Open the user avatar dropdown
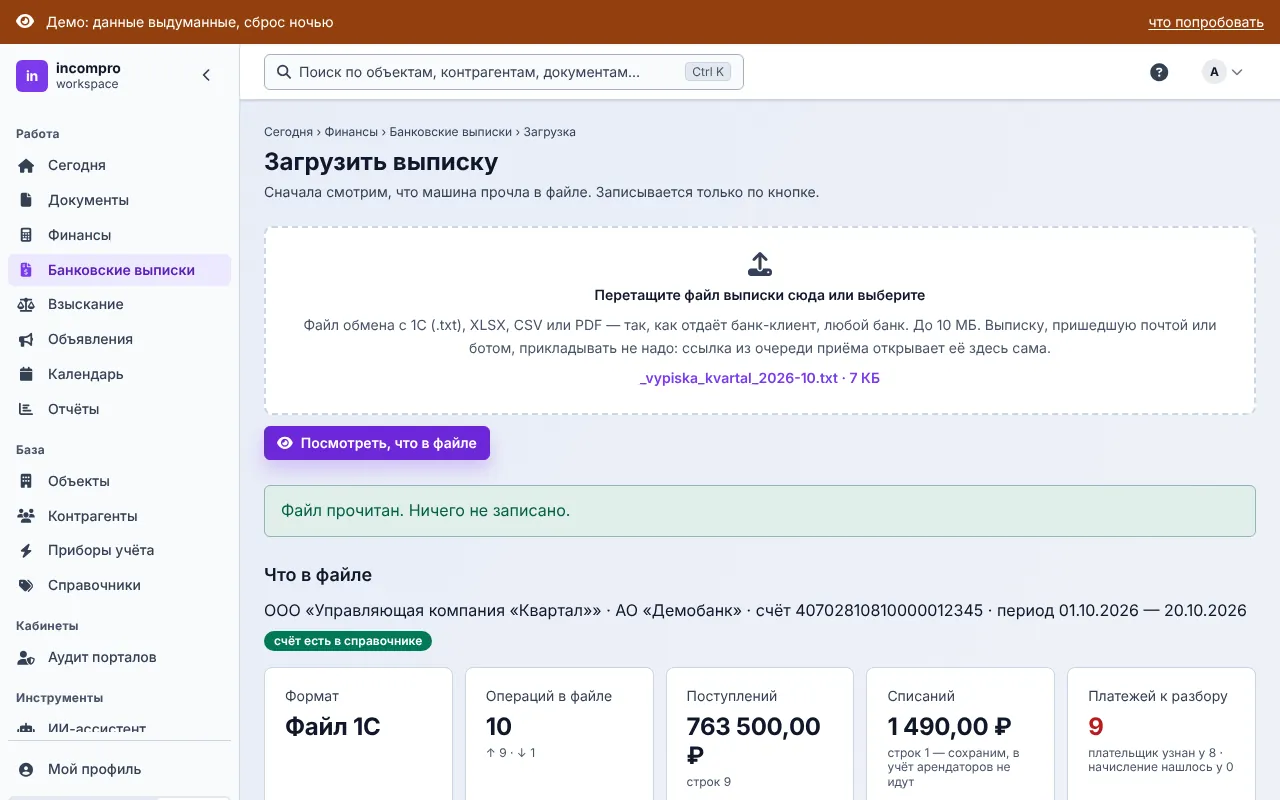 1222,72
